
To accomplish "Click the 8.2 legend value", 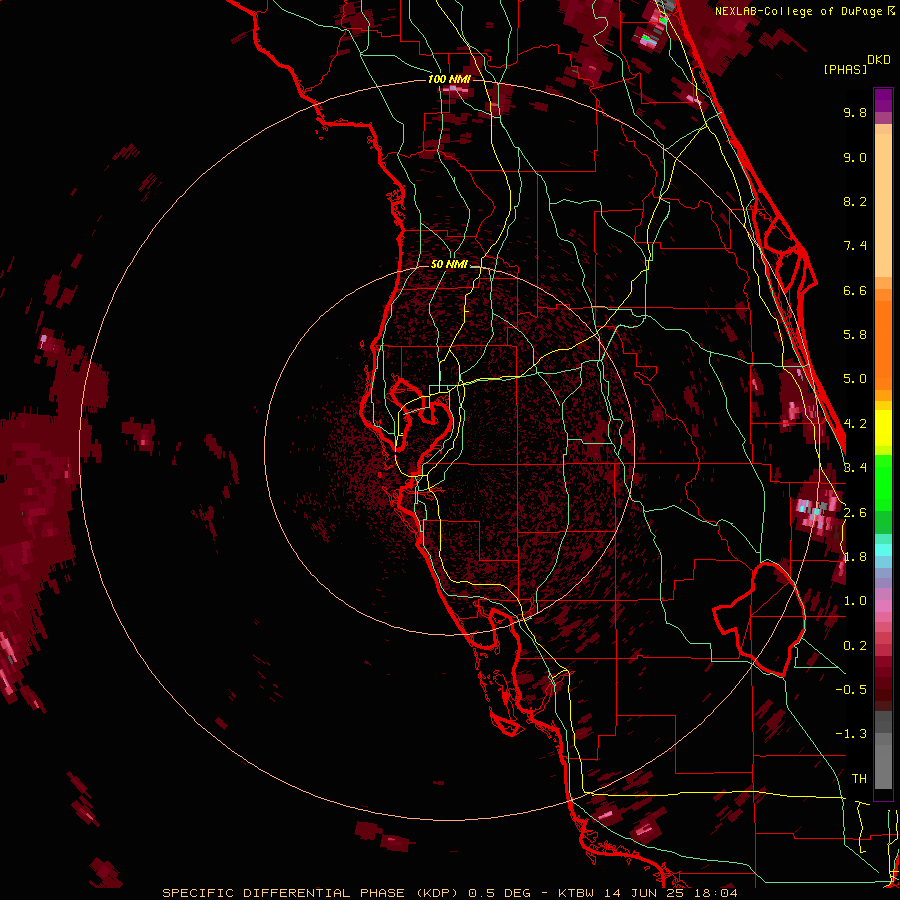I will coord(855,201).
